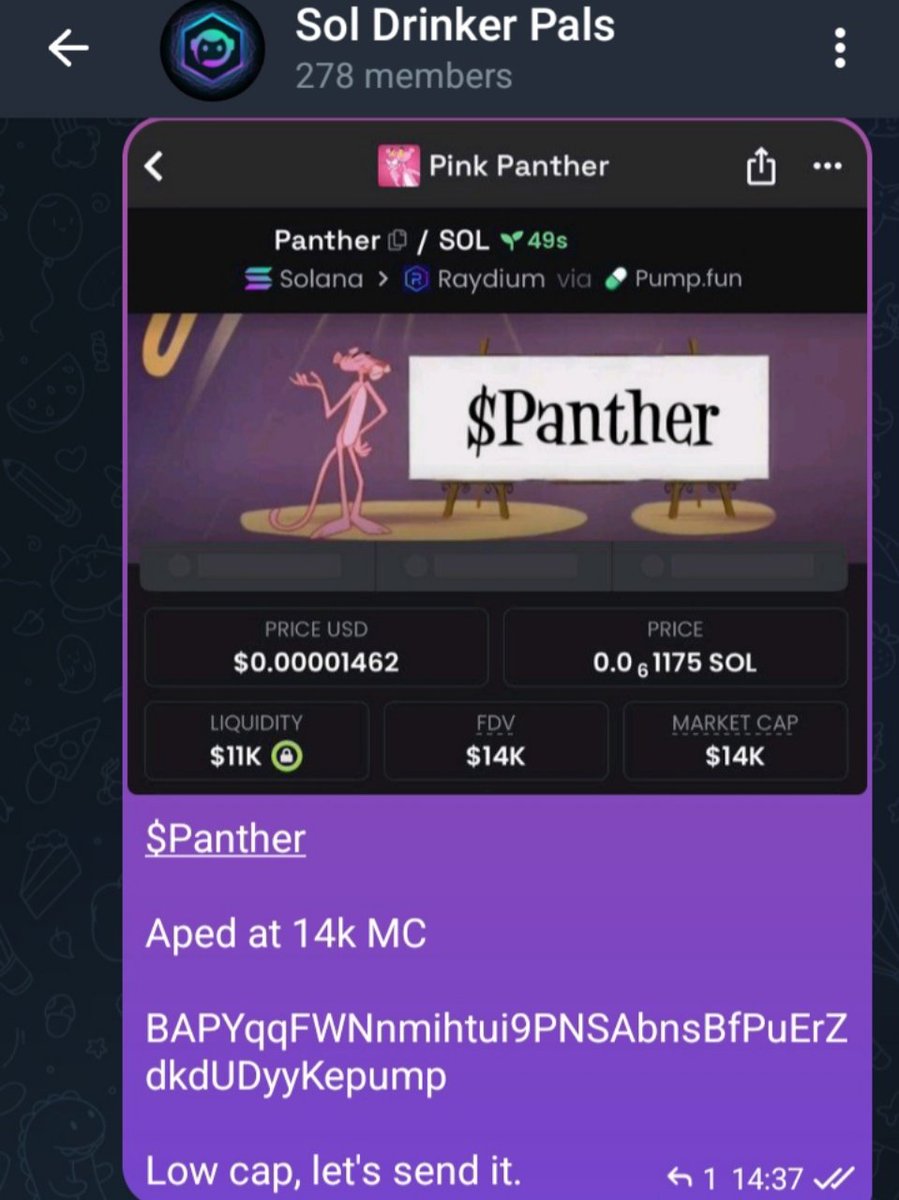
Task: Tap the reply arrow count icon
Action: pos(679,1179)
